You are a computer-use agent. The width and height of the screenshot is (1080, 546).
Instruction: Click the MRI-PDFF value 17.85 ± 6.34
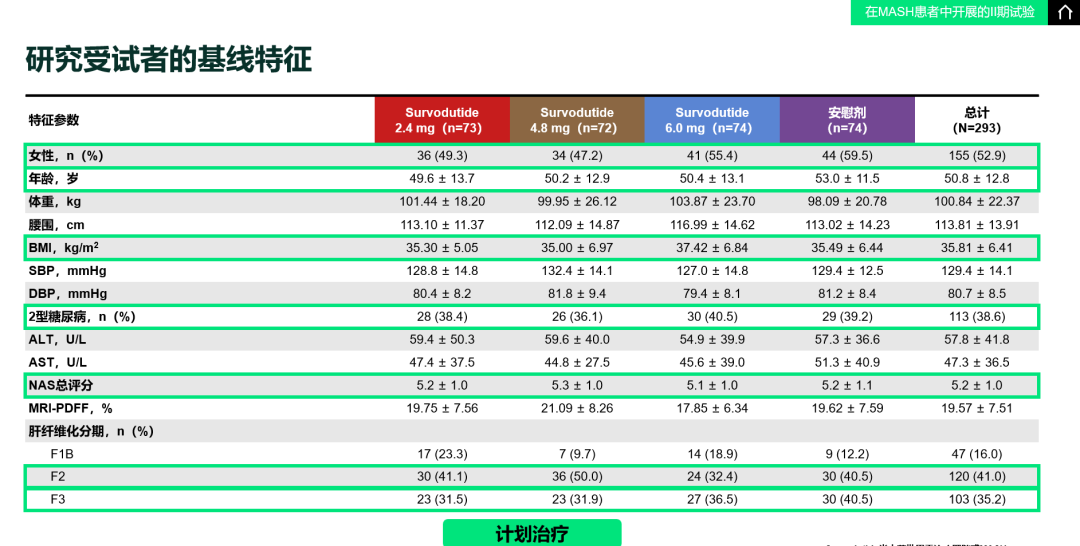pos(712,408)
